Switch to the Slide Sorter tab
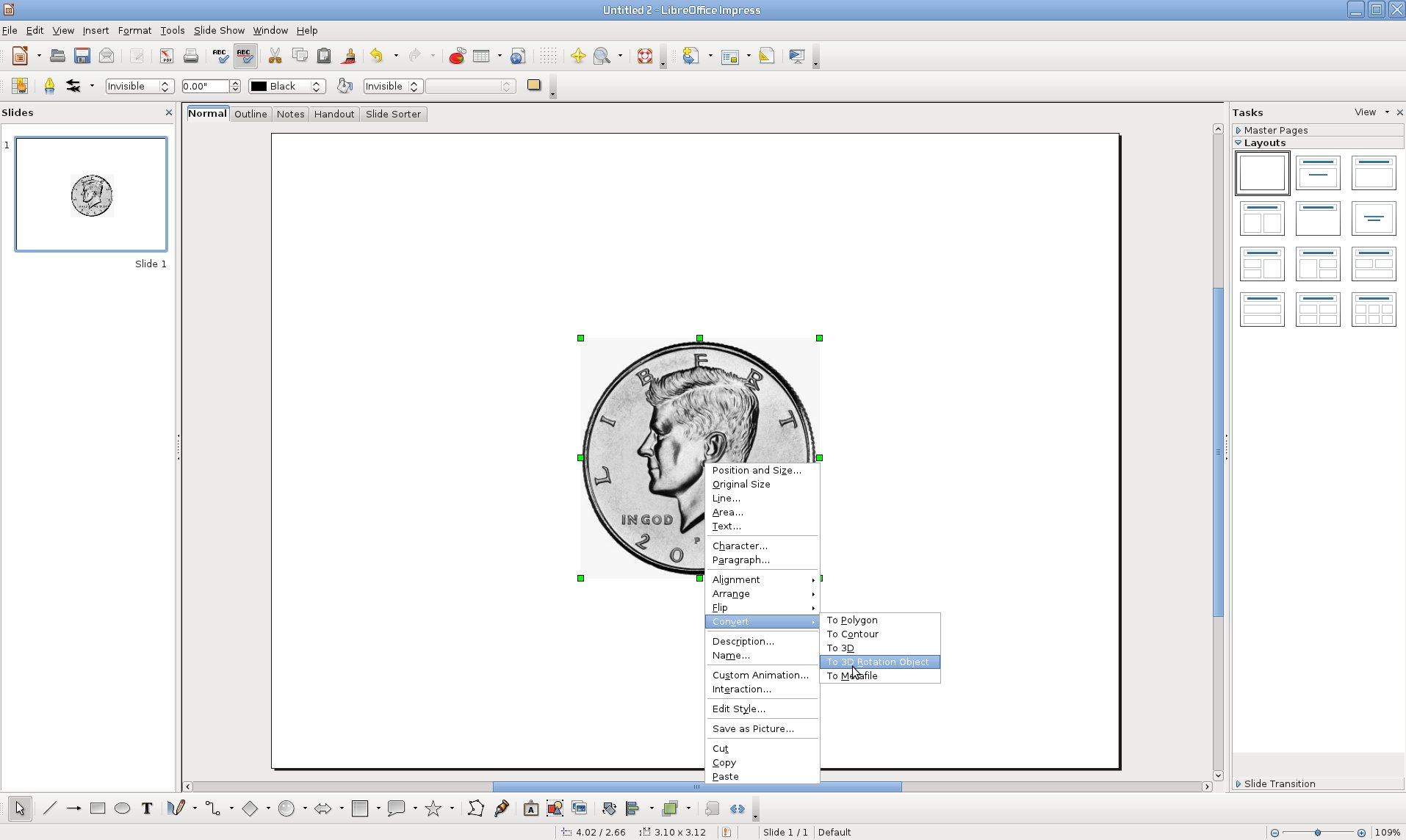 (393, 114)
